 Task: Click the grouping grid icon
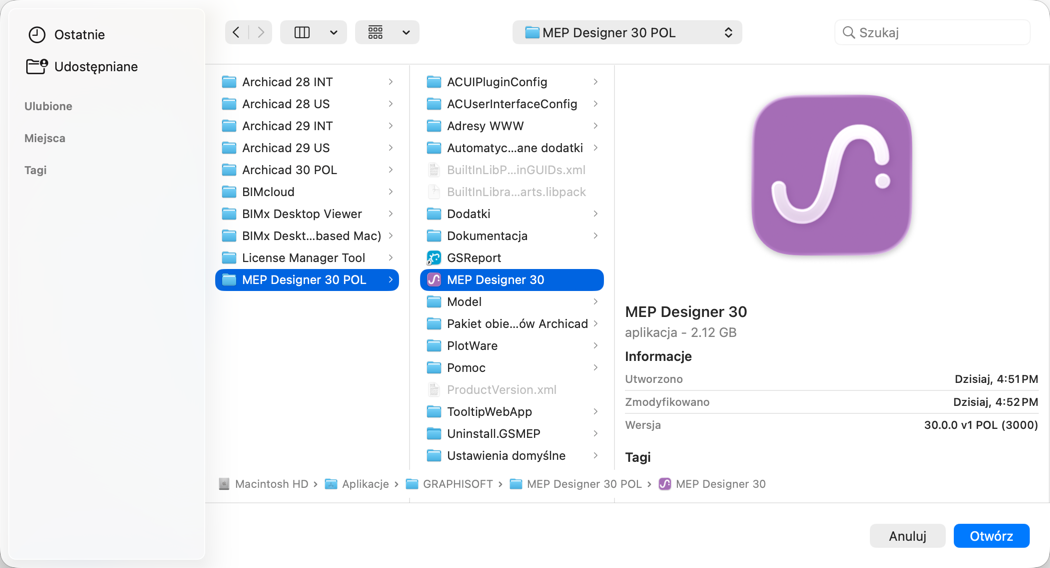click(x=375, y=32)
